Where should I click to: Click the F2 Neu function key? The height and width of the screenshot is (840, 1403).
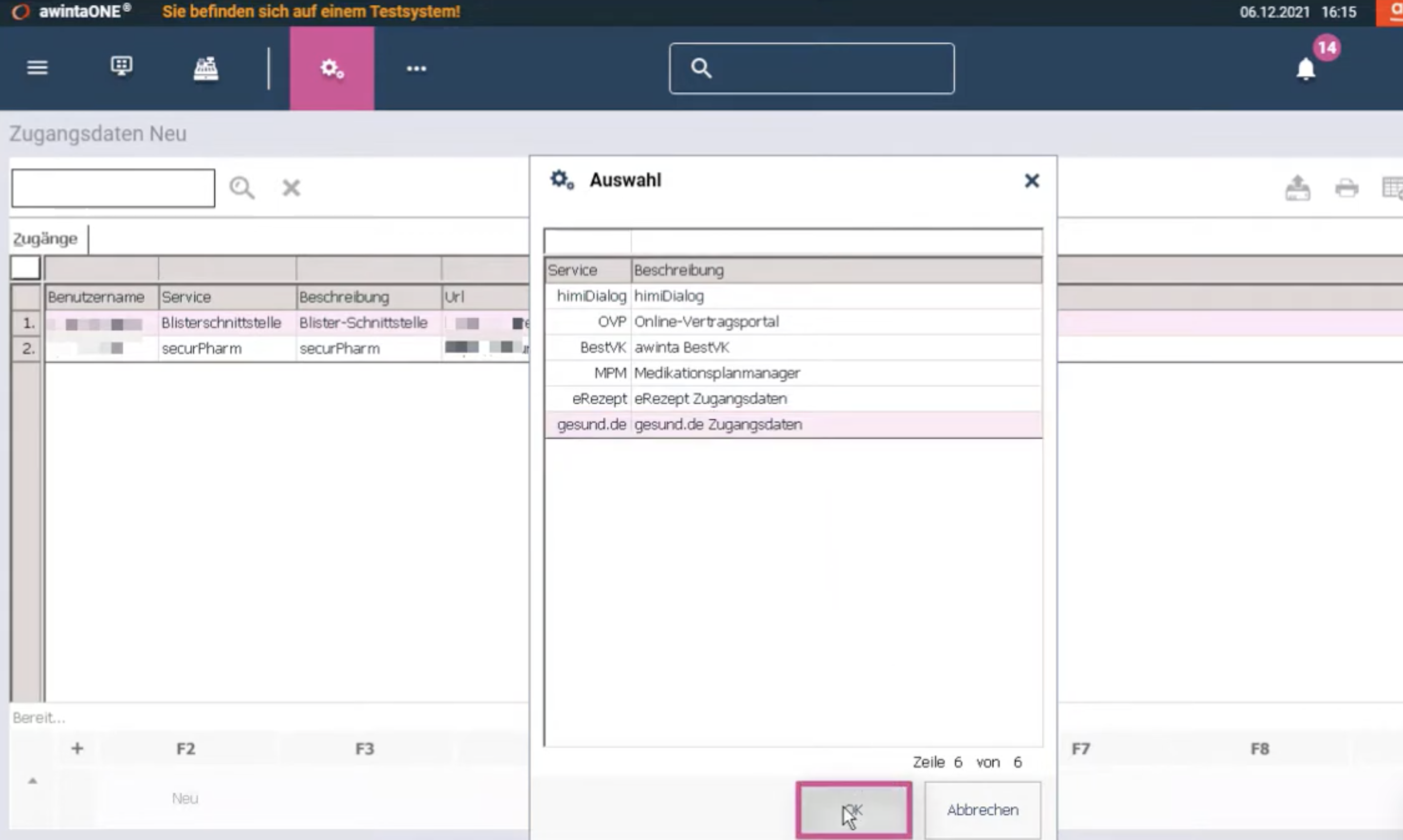click(x=185, y=773)
